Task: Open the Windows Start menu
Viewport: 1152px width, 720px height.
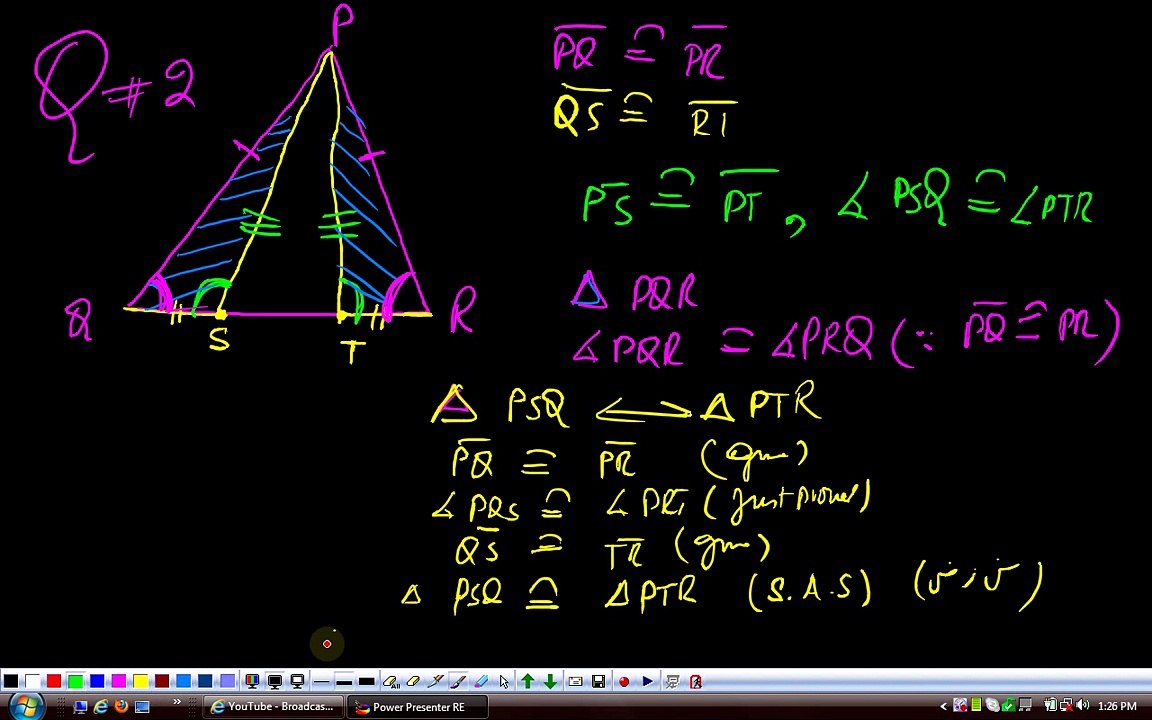Action: 27,707
